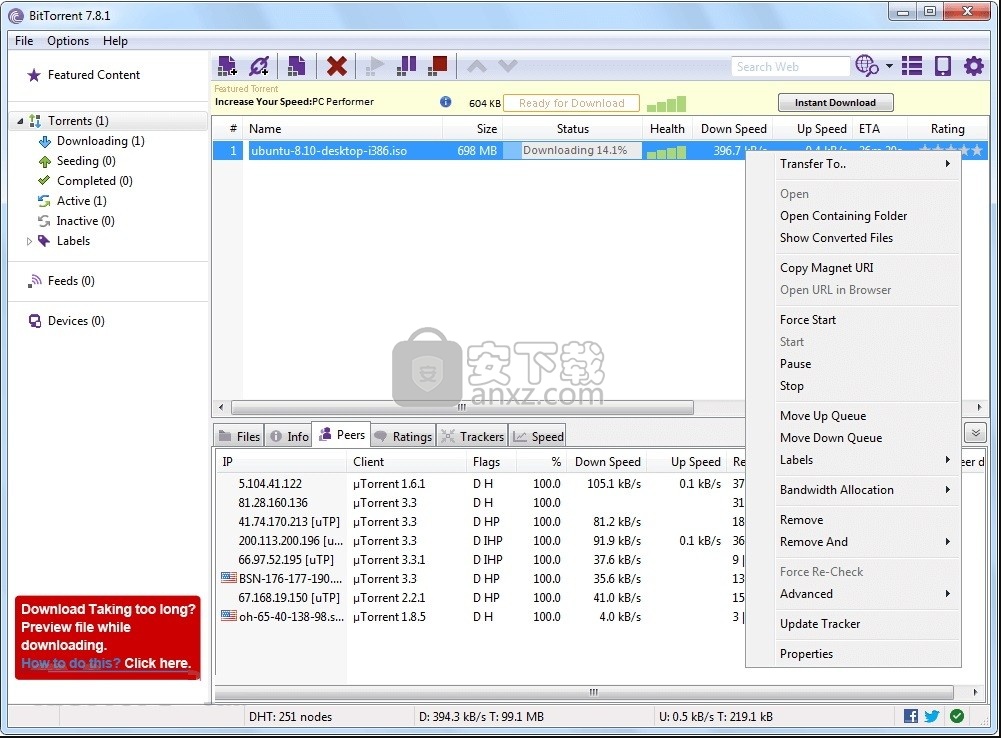Collapse the detail pane with chevron button

975,433
